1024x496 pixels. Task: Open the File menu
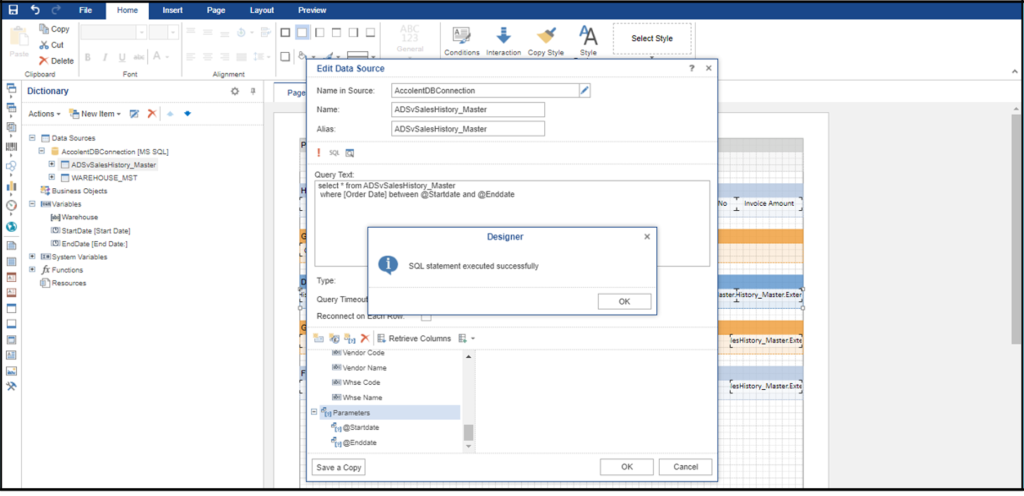(86, 10)
